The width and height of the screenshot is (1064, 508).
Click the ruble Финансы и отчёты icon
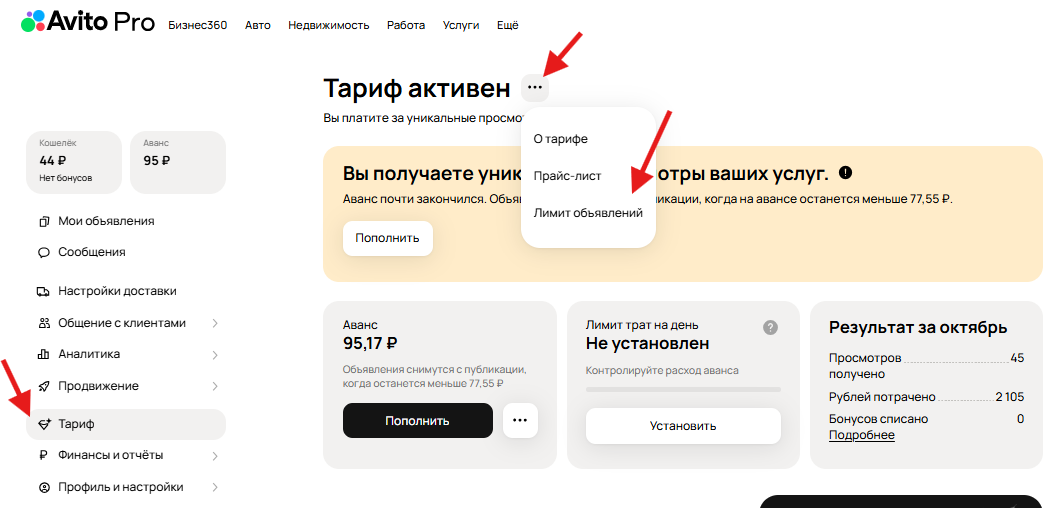(x=44, y=456)
